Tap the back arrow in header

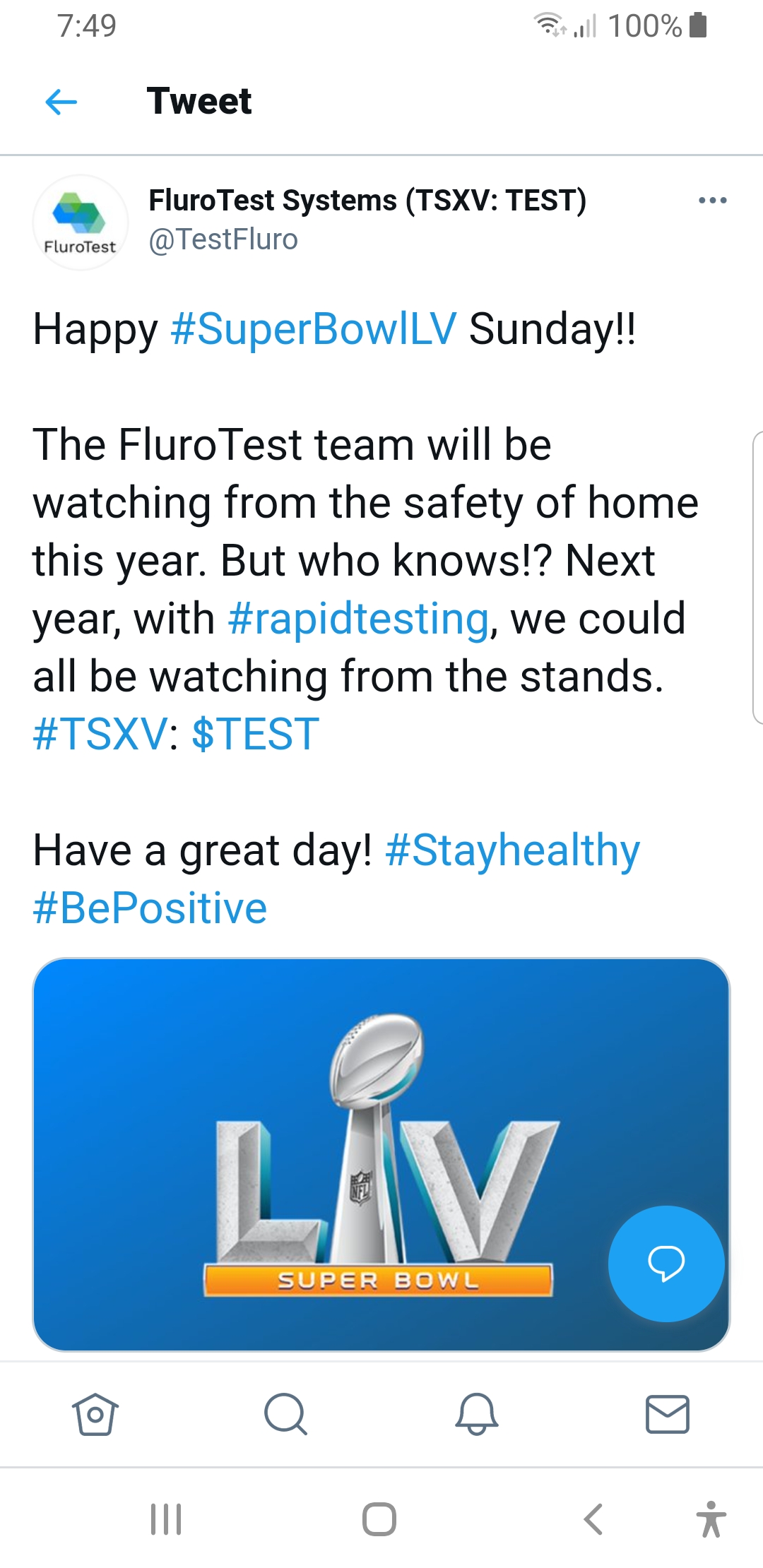[61, 102]
